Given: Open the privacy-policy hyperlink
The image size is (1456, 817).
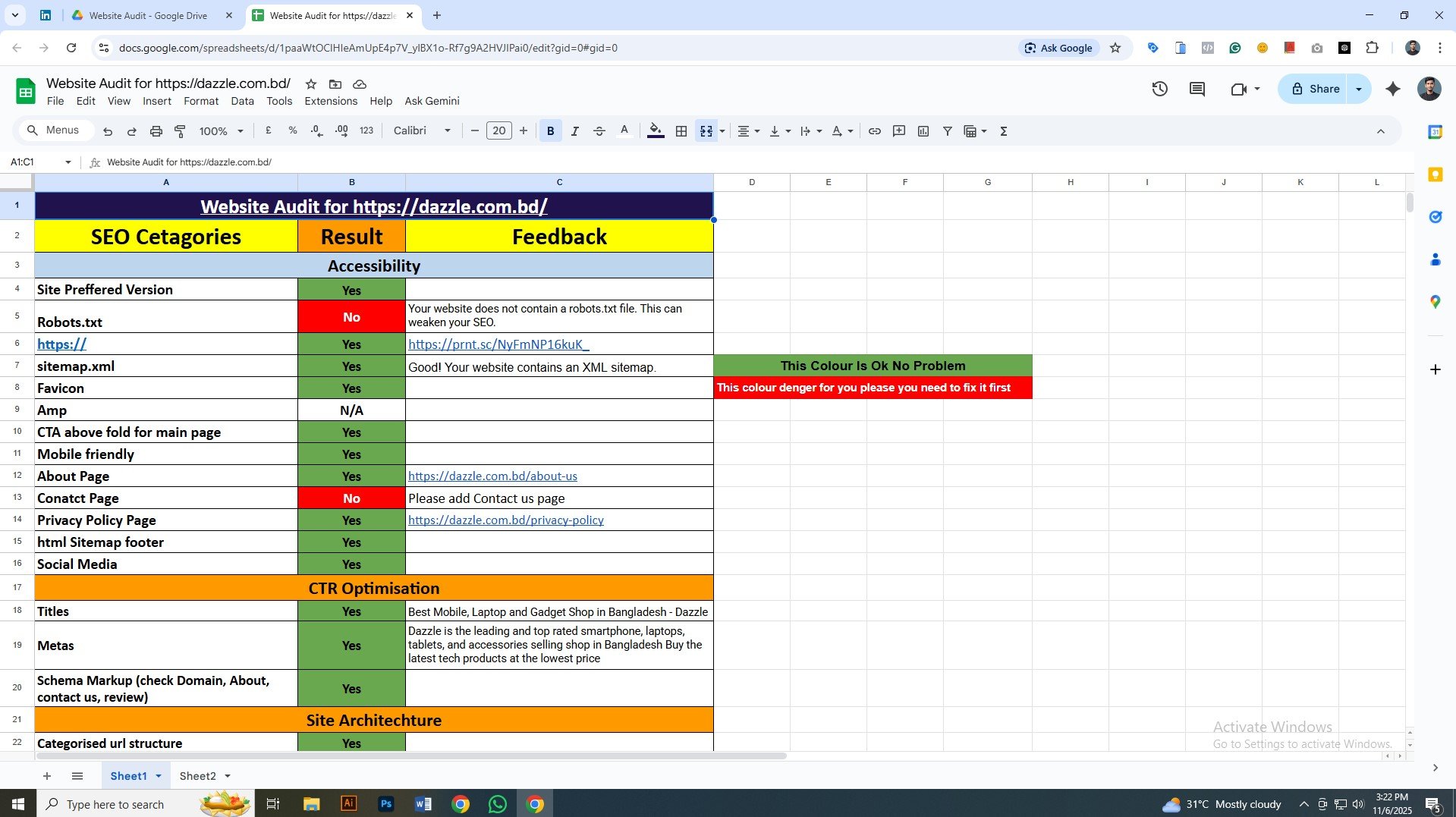Looking at the screenshot, I should [x=505, y=520].
